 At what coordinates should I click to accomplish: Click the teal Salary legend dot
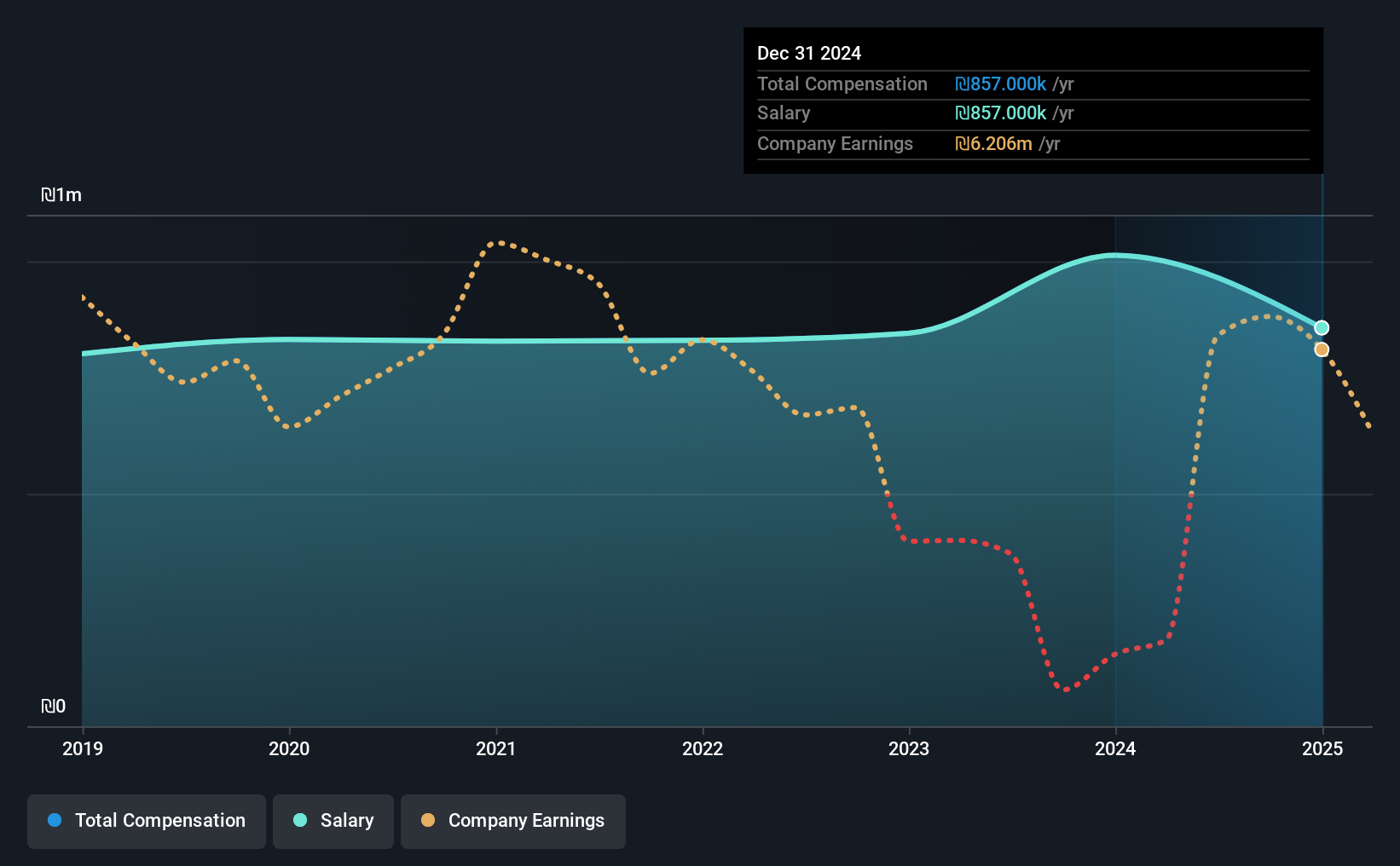(x=300, y=820)
